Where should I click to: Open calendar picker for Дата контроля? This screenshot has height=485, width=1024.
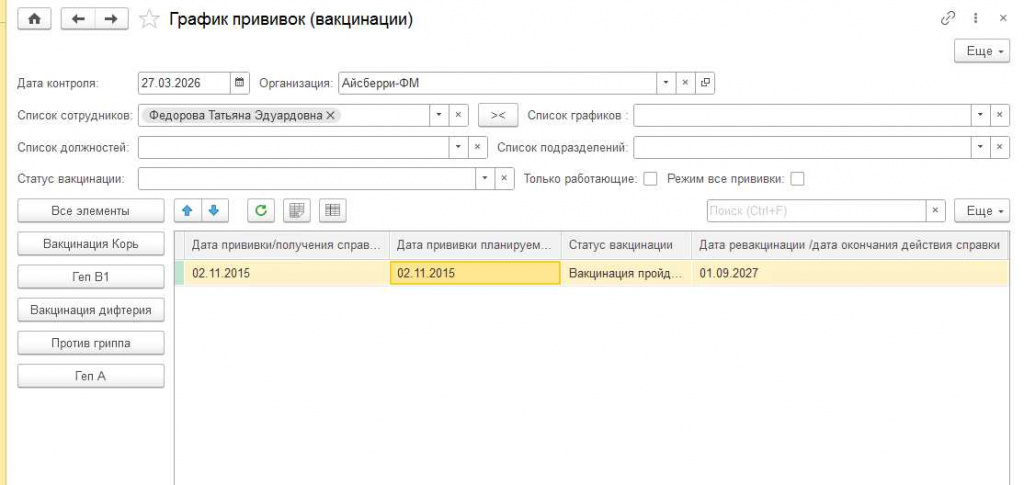pyautogui.click(x=240, y=83)
